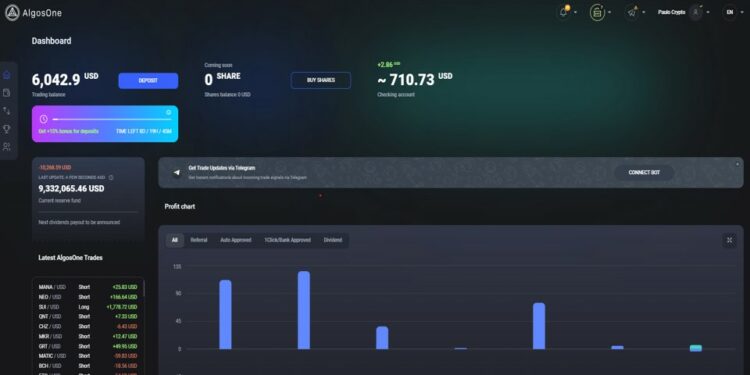750x375 pixels.
Task: Click the 9,332,065.46 USD reserve fund value
Action: click(71, 189)
